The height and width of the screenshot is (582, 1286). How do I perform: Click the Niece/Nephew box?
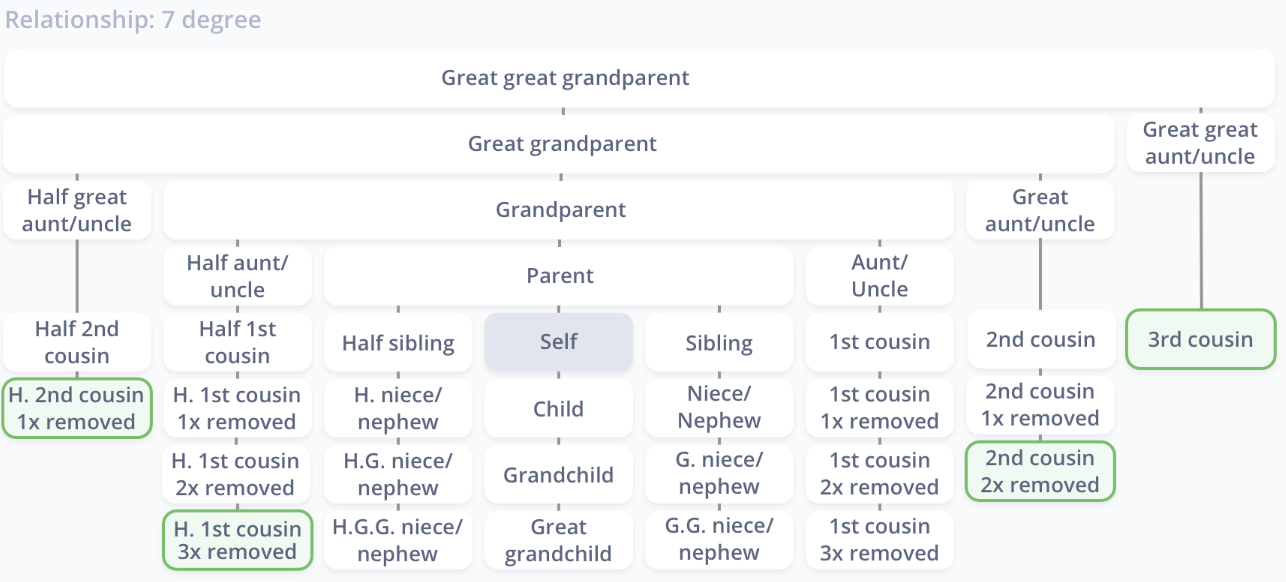pyautogui.click(x=719, y=408)
